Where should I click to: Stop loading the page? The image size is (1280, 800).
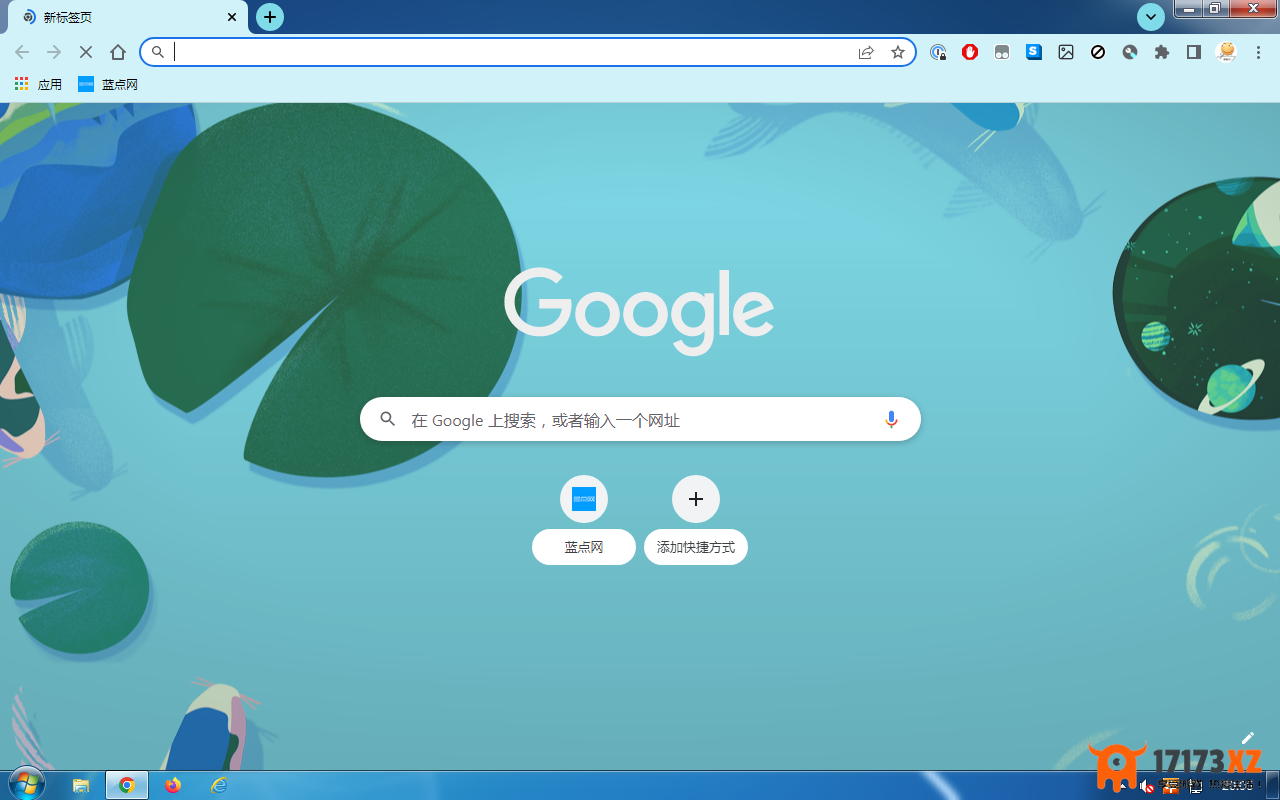pos(86,52)
